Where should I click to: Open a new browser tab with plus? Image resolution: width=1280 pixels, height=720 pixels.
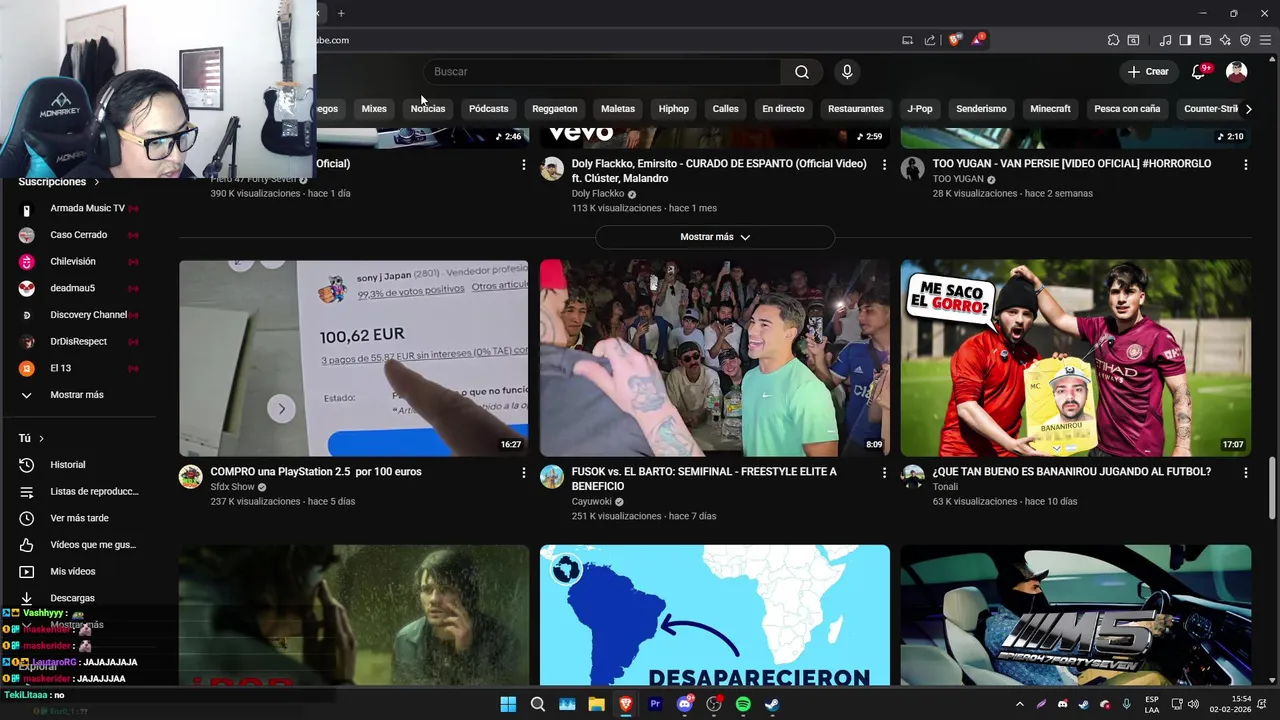(x=341, y=13)
